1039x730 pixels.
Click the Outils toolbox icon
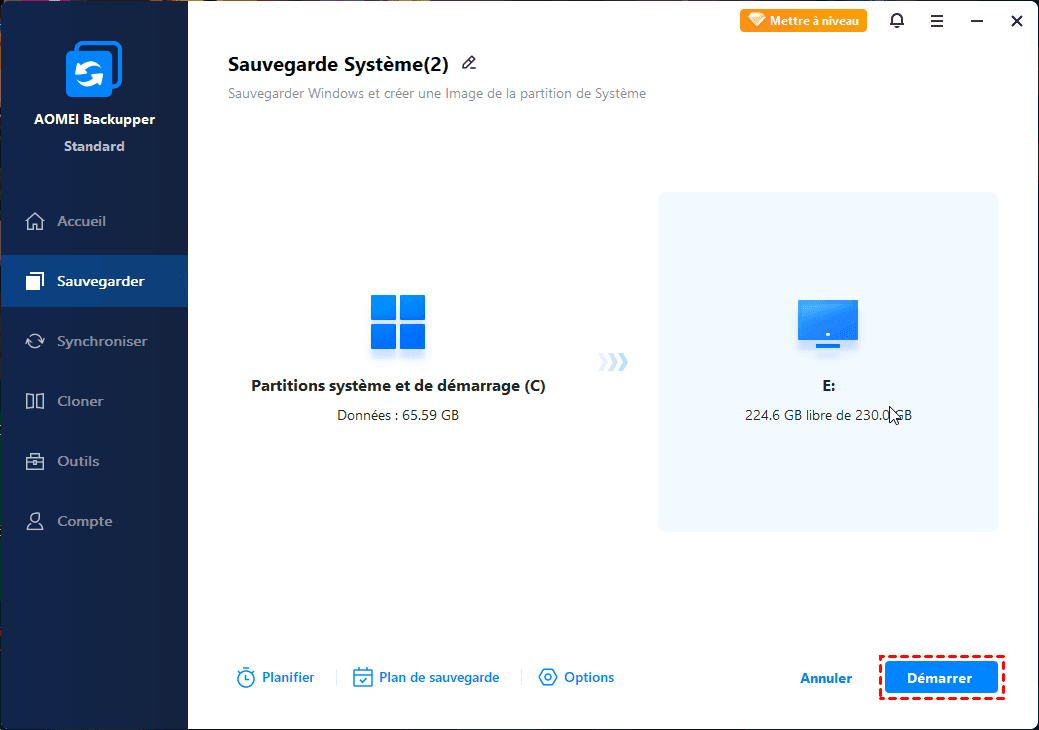[35, 461]
